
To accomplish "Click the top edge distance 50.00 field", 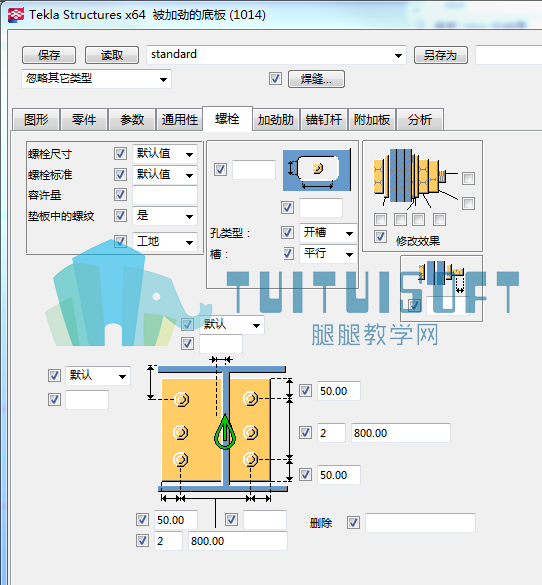I will pyautogui.click(x=339, y=391).
